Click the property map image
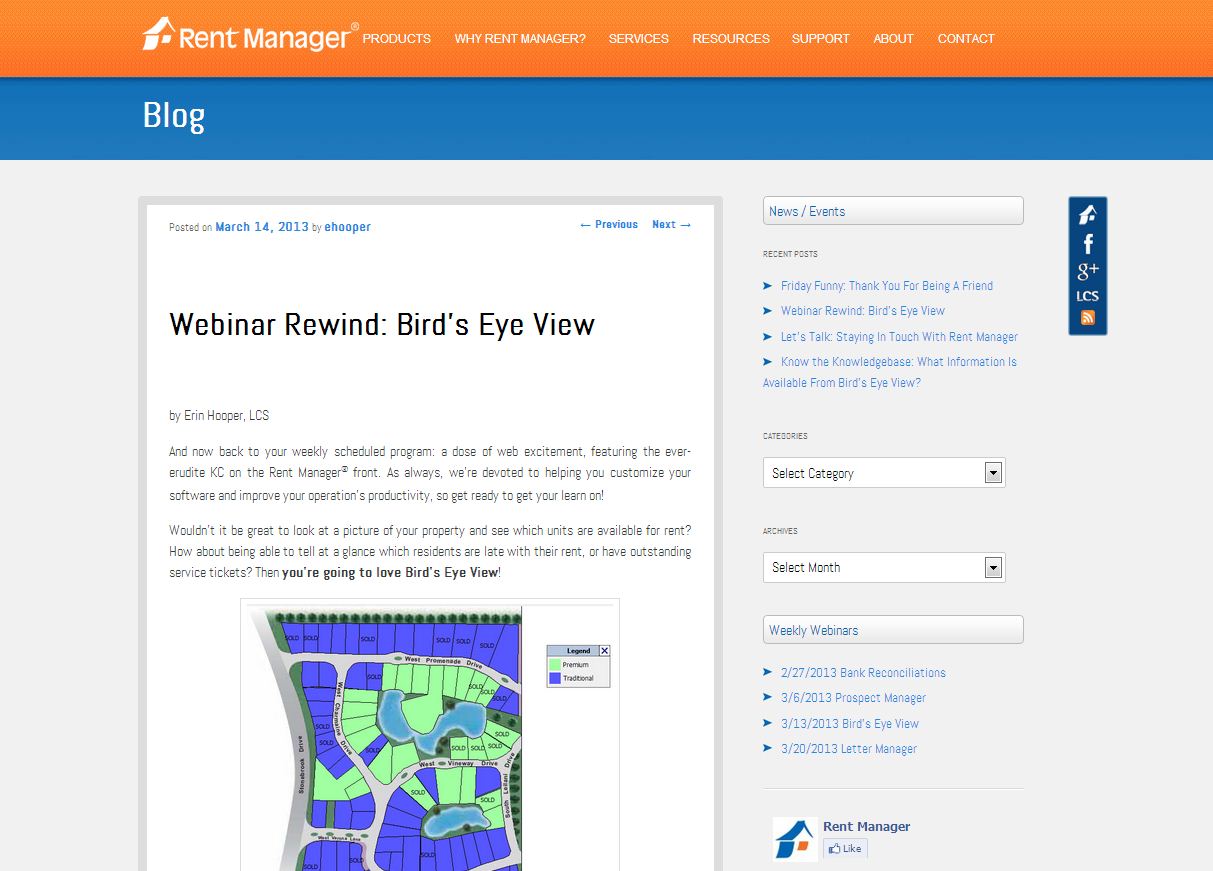 tap(430, 735)
